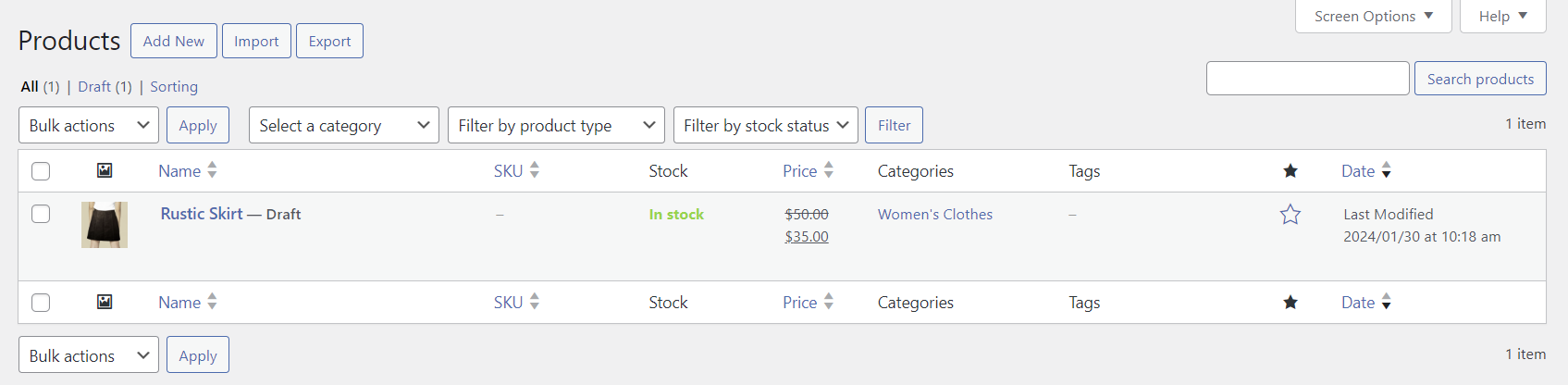Sort by Price using header sort arrows

(828, 170)
